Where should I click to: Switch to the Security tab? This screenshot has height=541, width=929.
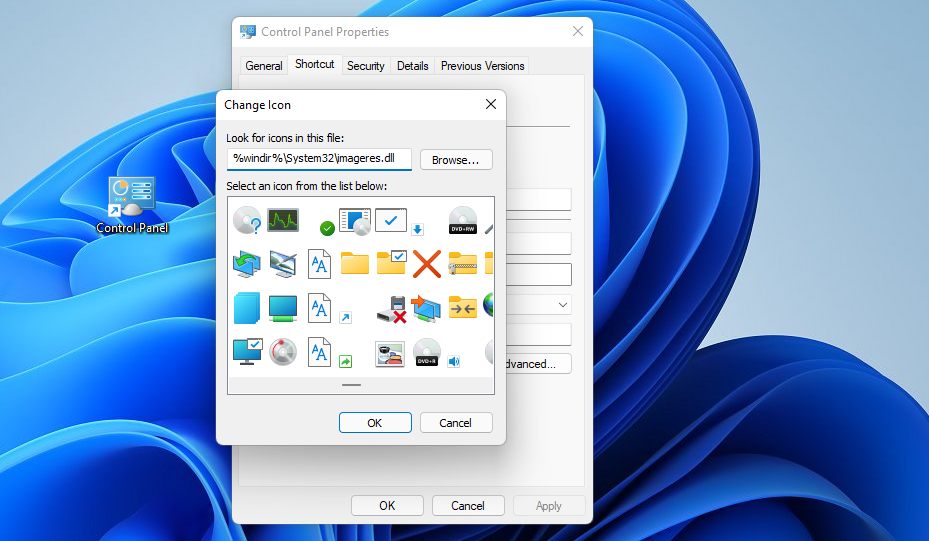[366, 66]
